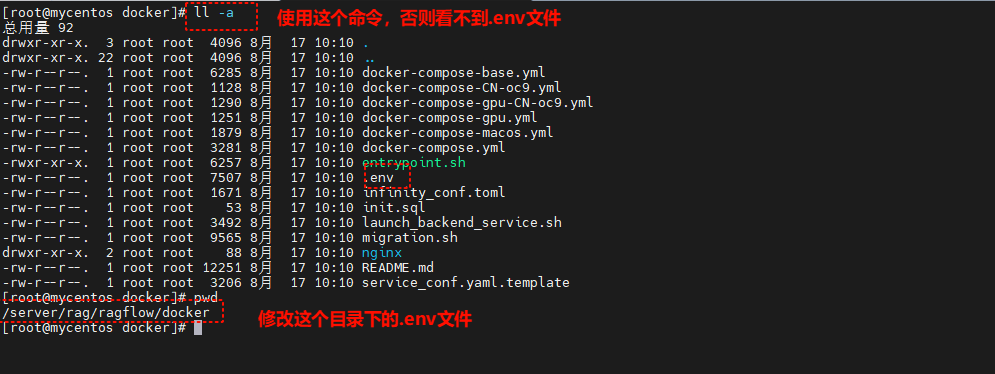Viewport: 995px width, 374px height.
Task: Click the docker-compose-macos.yml entry
Action: 458,133
